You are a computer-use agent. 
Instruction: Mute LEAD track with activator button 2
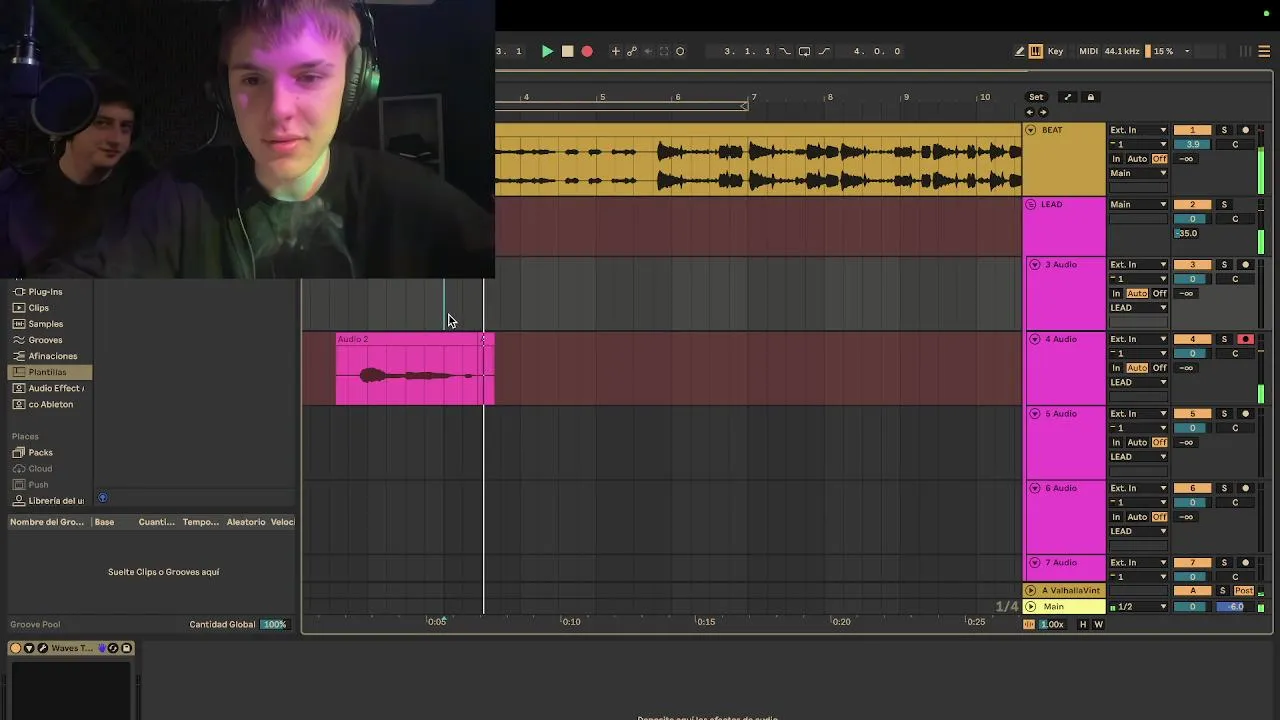click(x=1192, y=204)
